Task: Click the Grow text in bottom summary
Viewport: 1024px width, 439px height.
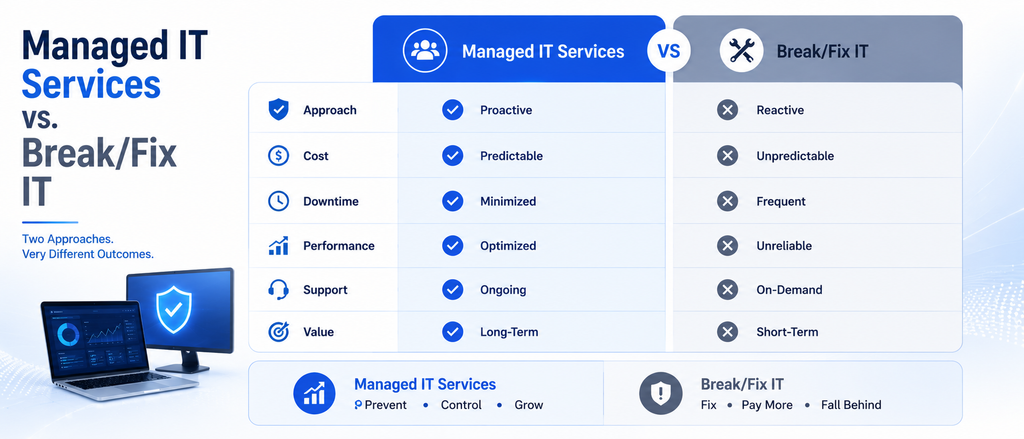Action: pyautogui.click(x=529, y=405)
